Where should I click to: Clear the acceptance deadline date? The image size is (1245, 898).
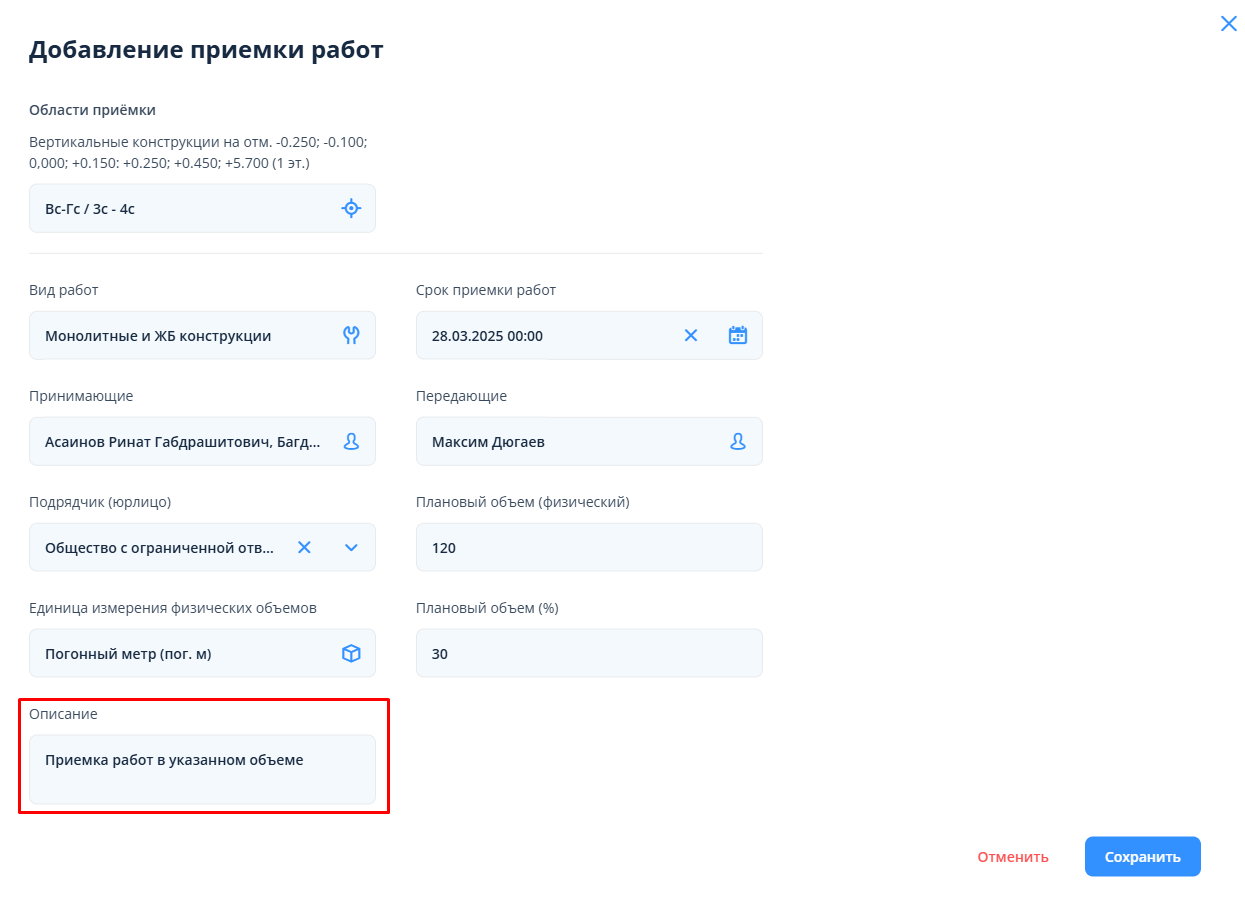click(x=691, y=335)
